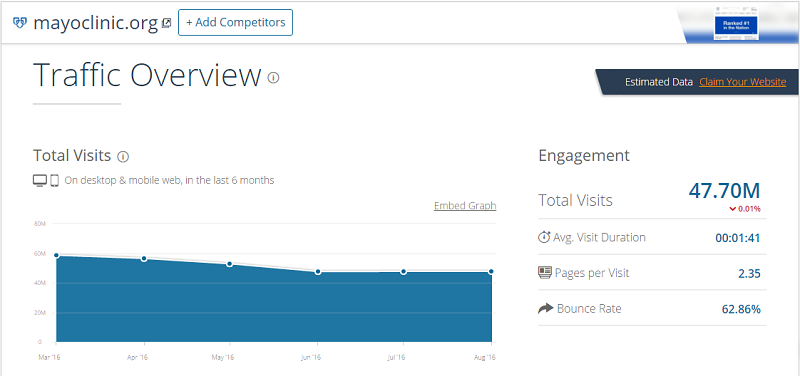Open the Claim Your Website link

[x=742, y=82]
